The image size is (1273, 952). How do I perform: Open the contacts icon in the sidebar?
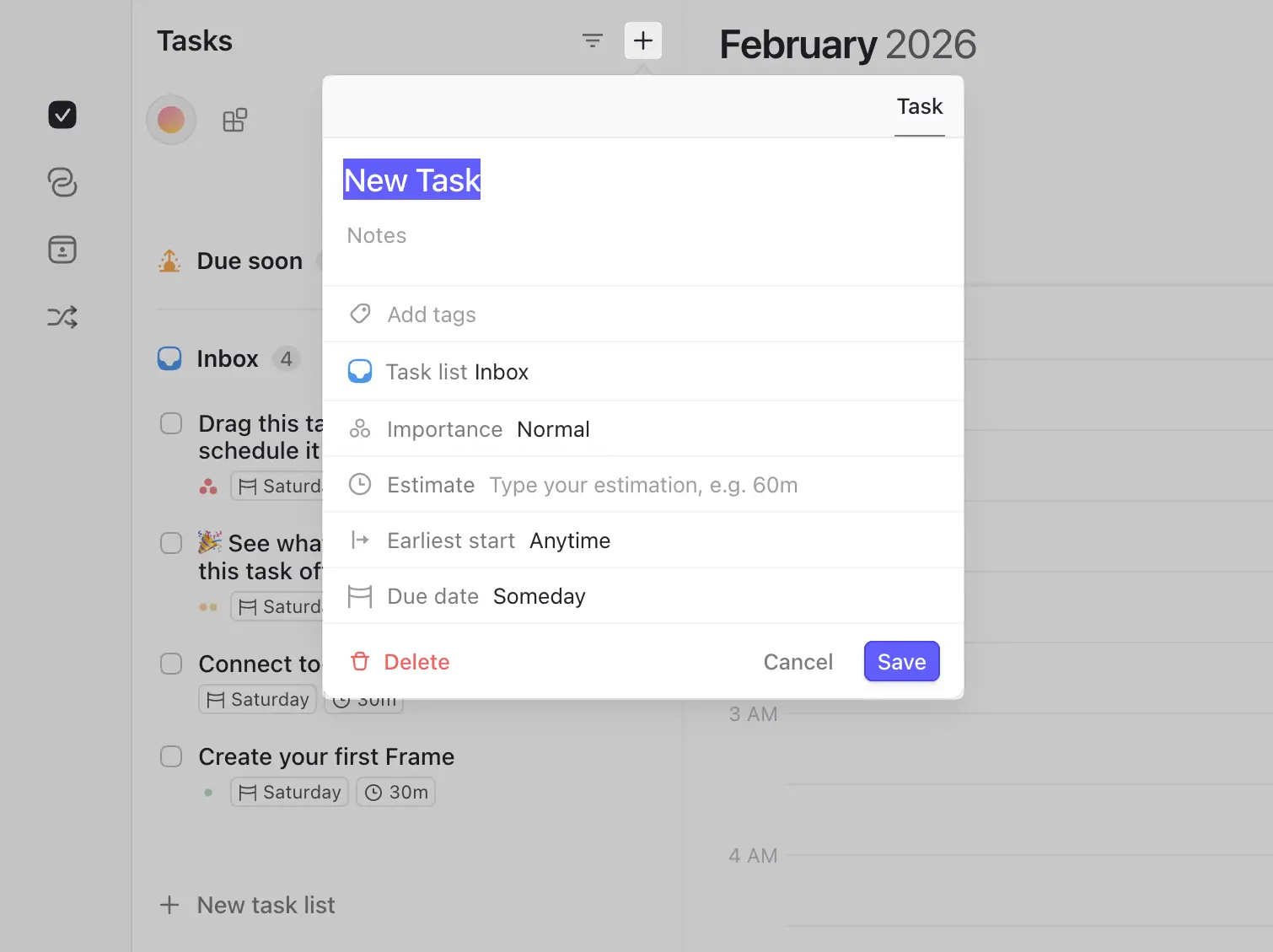click(62, 250)
